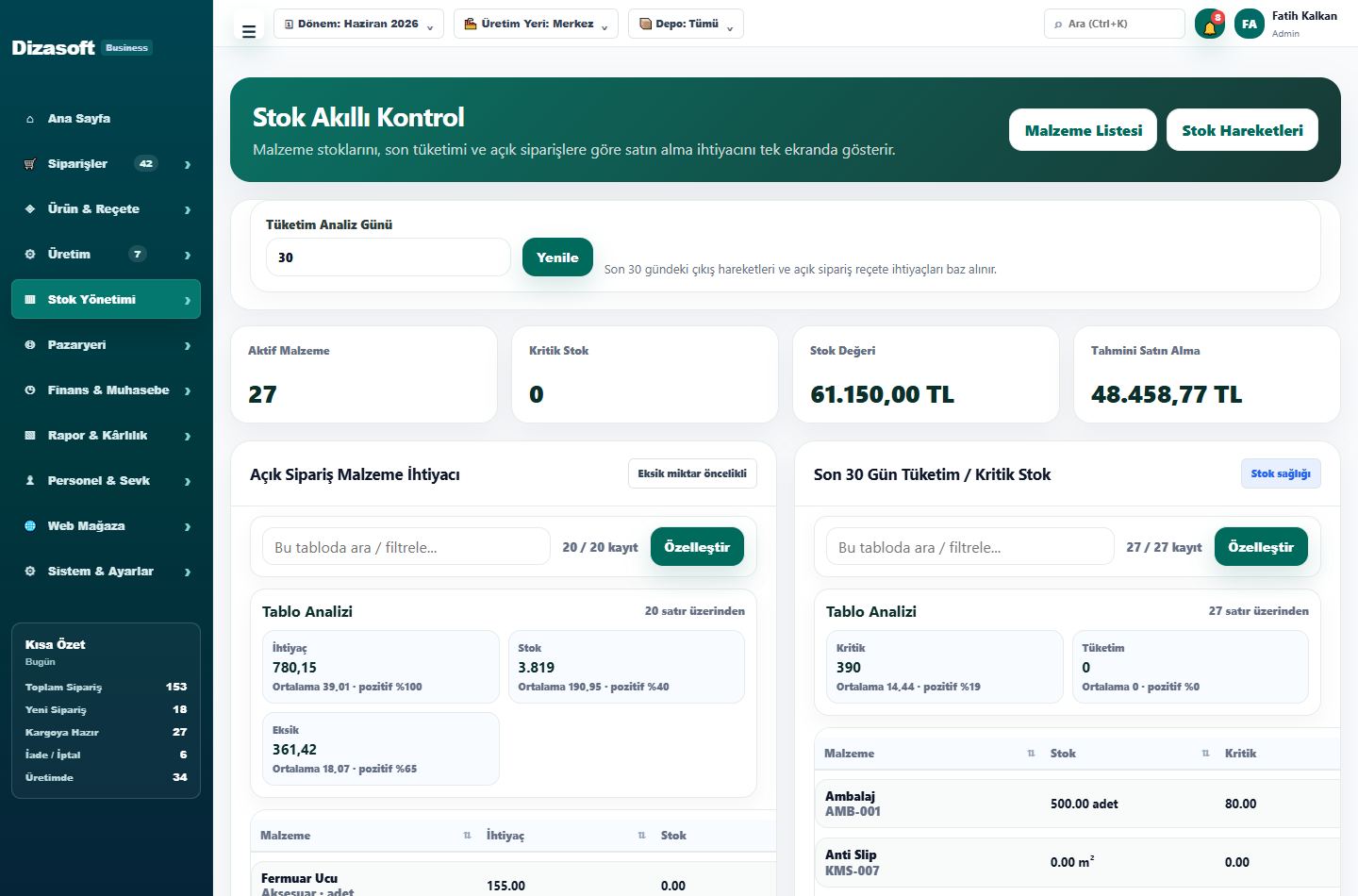The height and width of the screenshot is (896, 1358).
Task: Sort by Malzeme column in consumption table
Action: [1031, 754]
